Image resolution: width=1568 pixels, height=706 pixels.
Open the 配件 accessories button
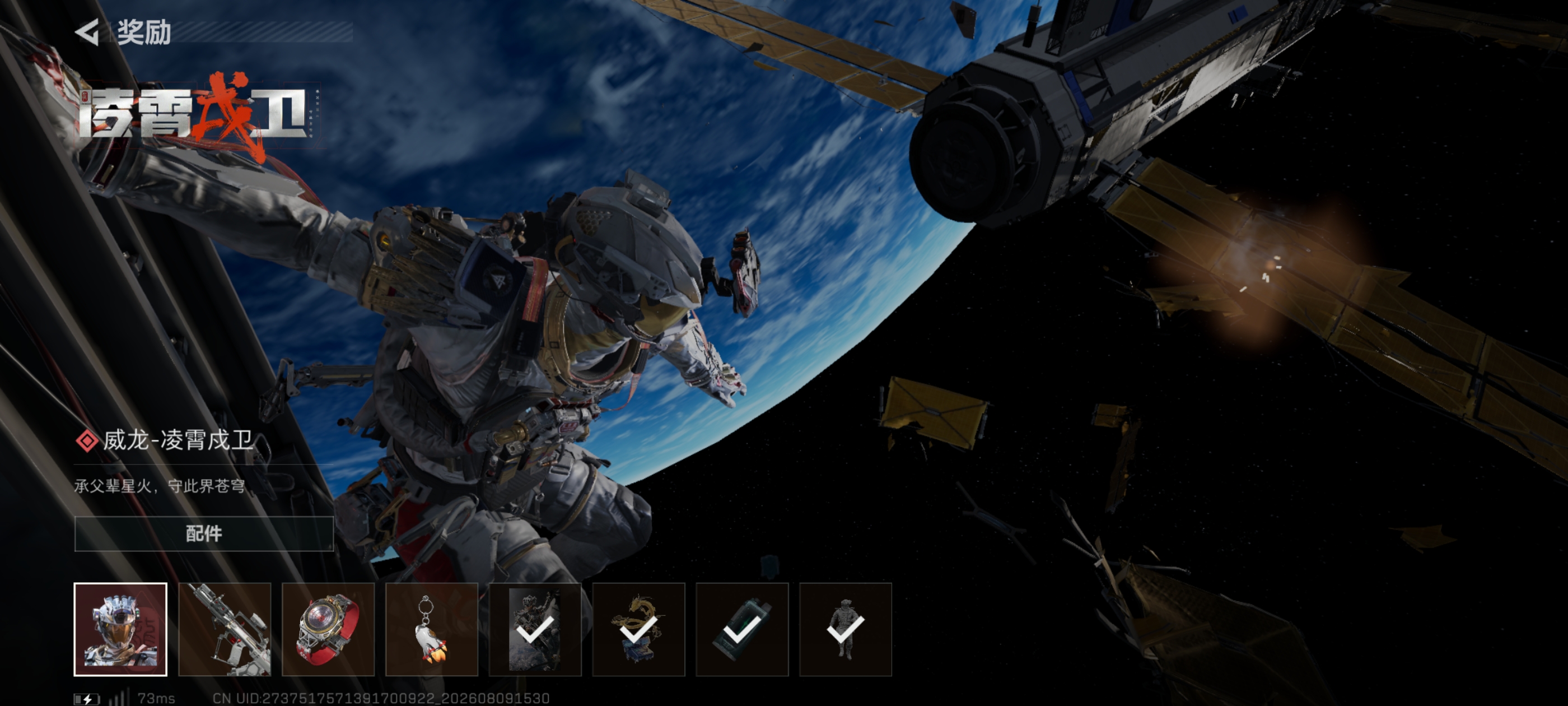click(204, 533)
